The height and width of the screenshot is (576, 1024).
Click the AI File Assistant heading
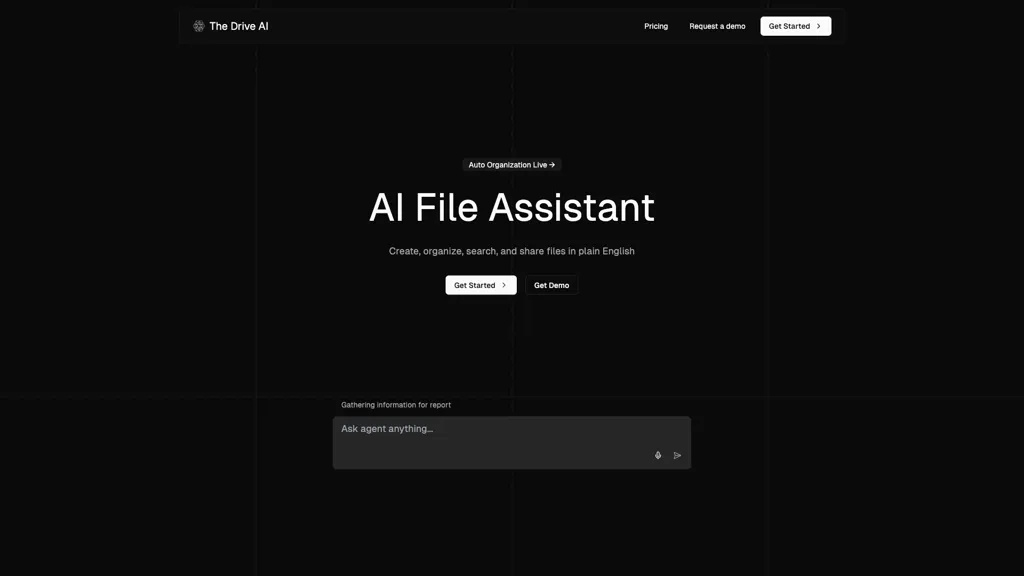511,208
